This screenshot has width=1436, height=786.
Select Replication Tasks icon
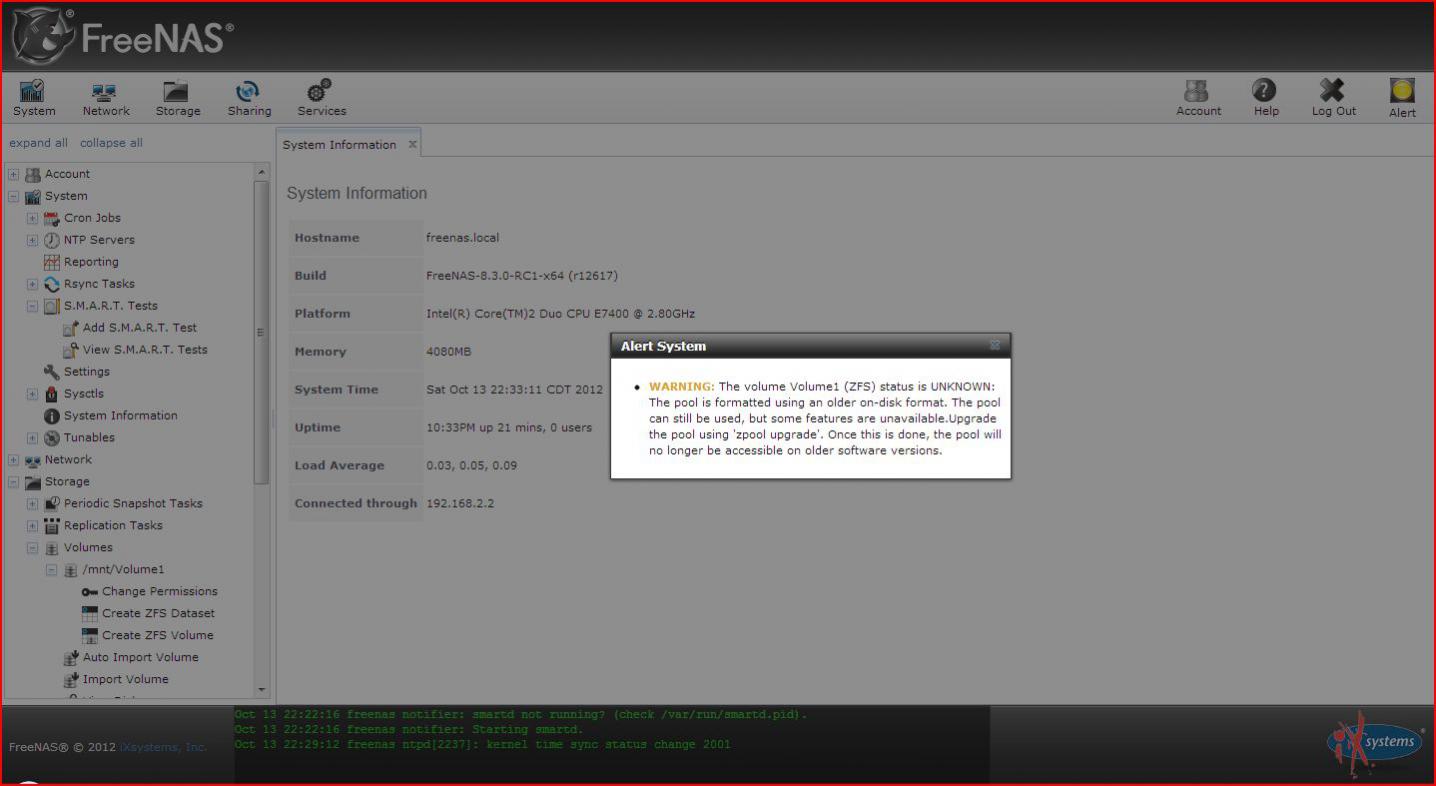pos(52,526)
